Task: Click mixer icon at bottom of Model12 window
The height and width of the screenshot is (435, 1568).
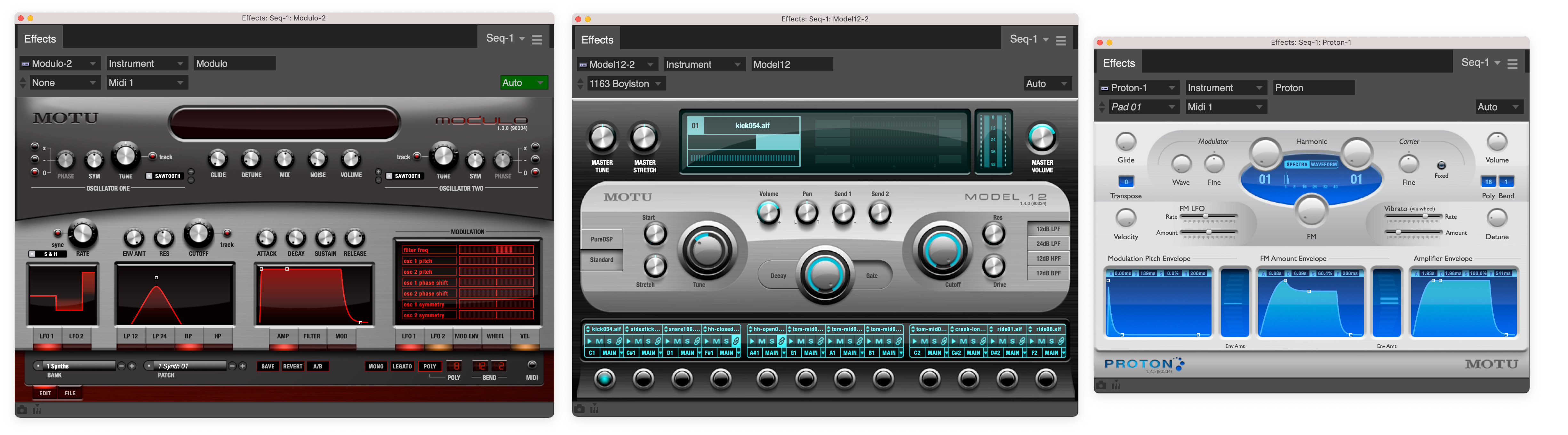Action: pos(594,409)
